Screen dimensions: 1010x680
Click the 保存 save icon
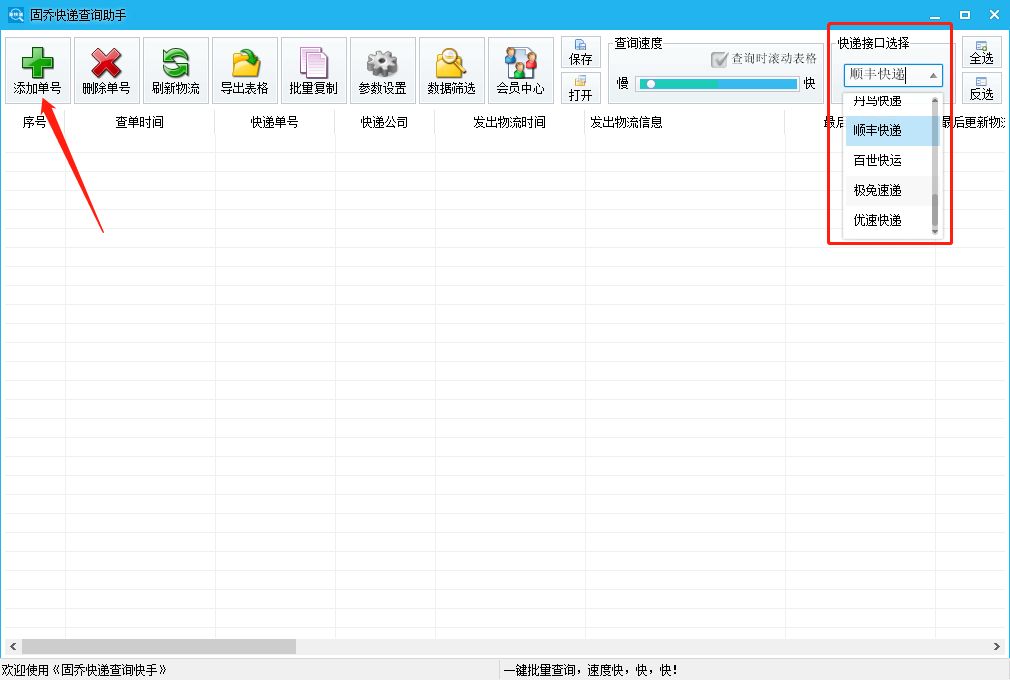tap(580, 50)
